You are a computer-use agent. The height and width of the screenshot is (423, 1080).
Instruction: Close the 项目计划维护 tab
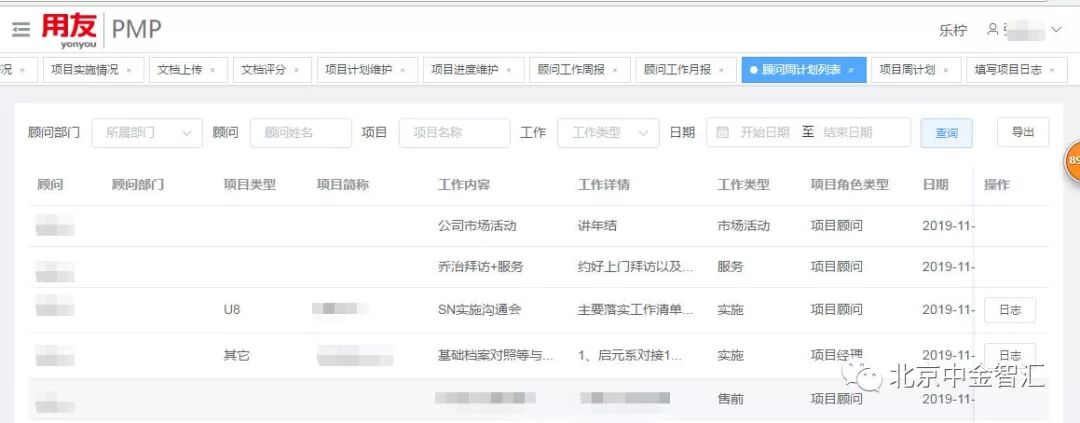(402, 70)
